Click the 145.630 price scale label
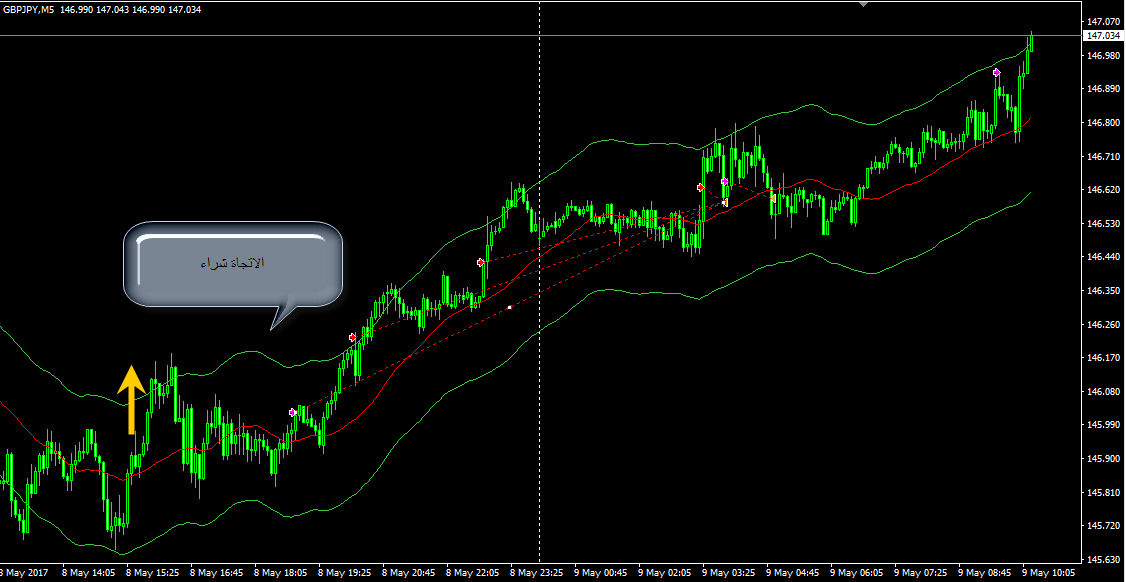This screenshot has height=582, width=1126. (1102, 559)
